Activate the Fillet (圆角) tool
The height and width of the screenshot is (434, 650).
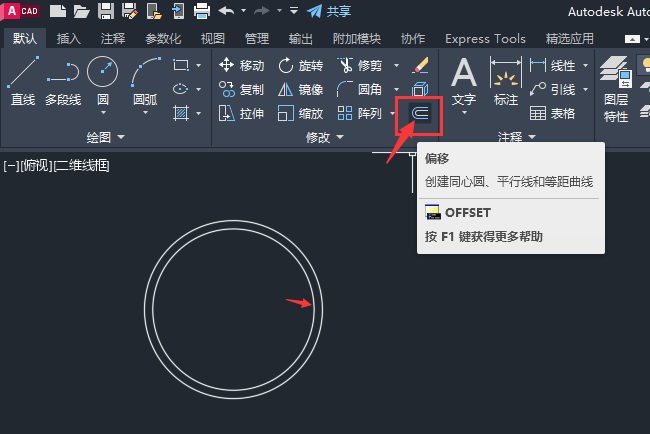pyautogui.click(x=359, y=89)
